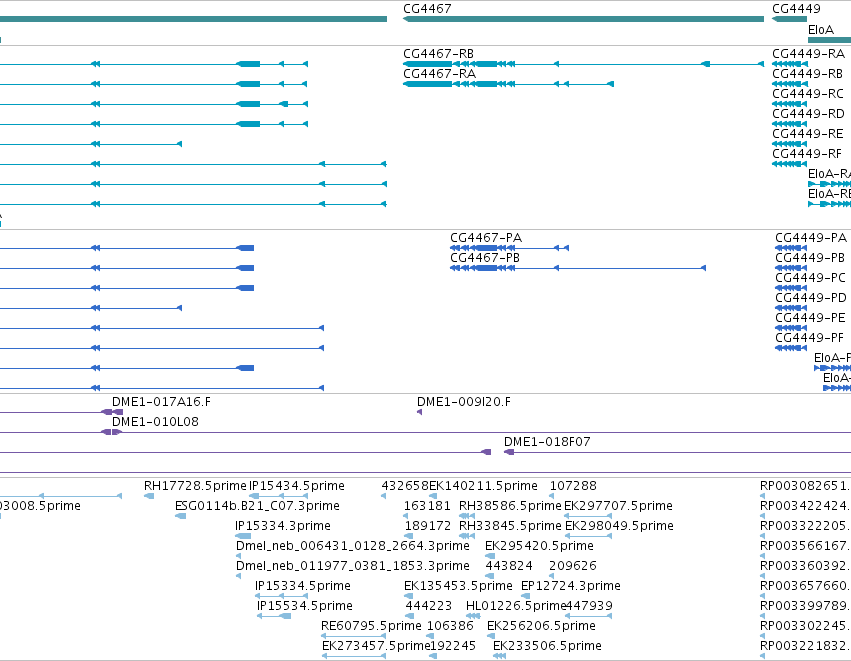
Task: Click feature 444223 label
Action: (x=429, y=606)
